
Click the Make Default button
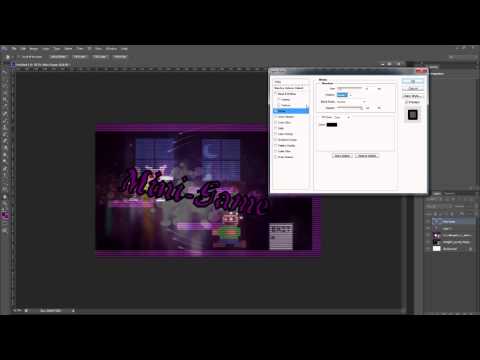point(342,156)
